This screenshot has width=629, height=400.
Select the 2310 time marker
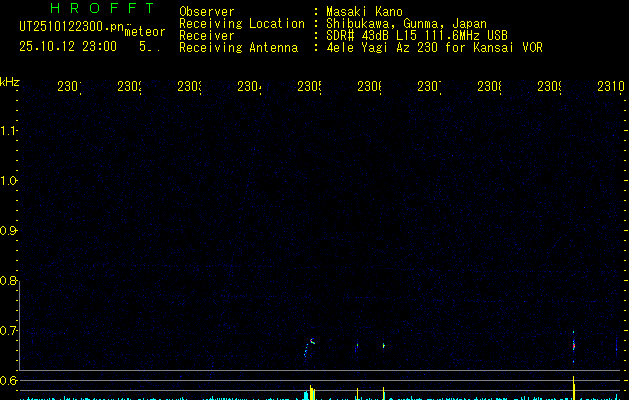pos(610,88)
